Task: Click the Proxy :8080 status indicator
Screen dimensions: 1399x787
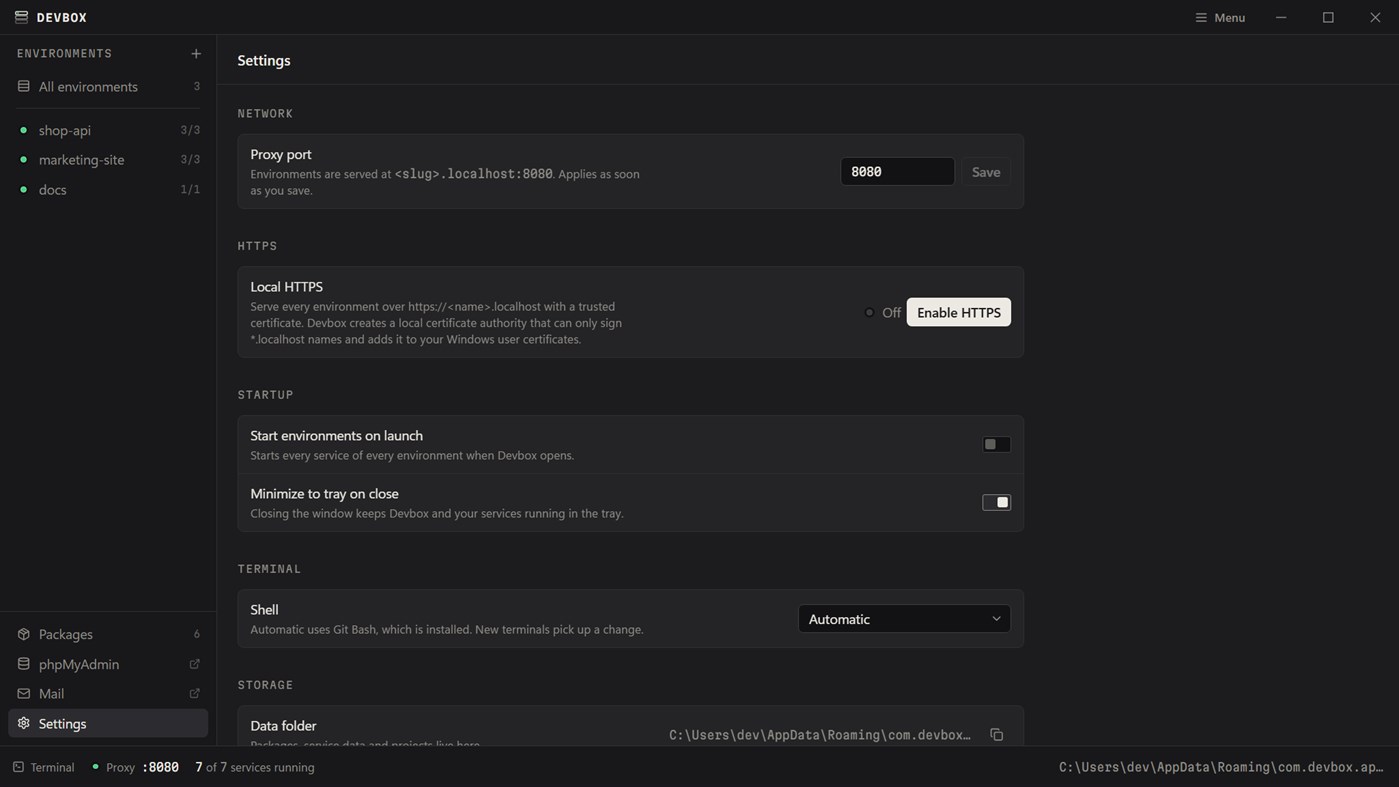Action: click(135, 767)
